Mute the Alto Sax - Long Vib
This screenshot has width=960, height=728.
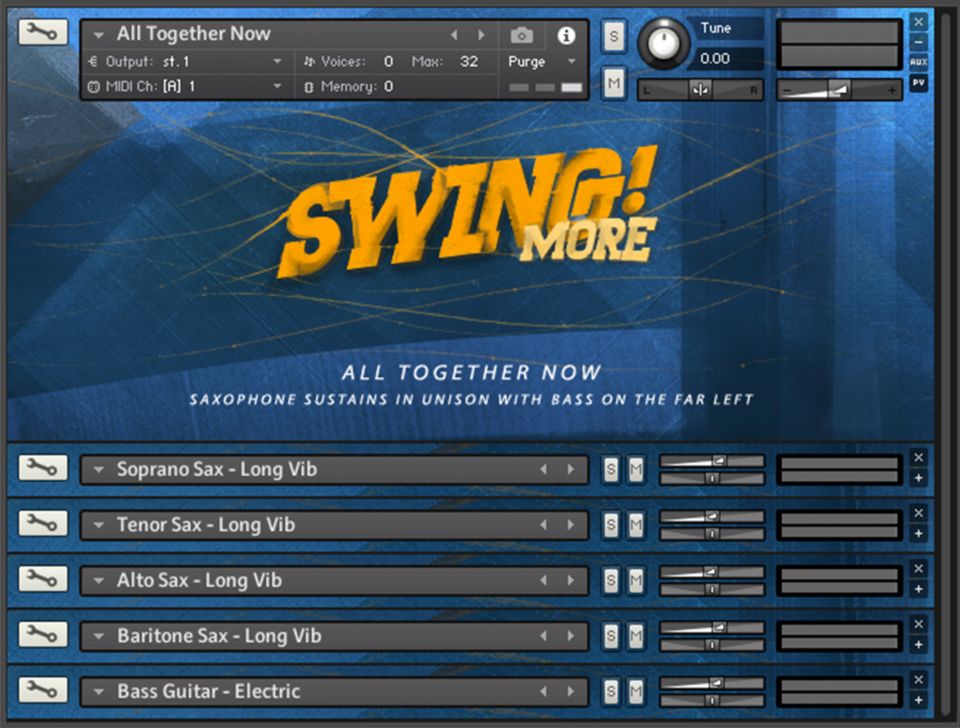[x=635, y=580]
